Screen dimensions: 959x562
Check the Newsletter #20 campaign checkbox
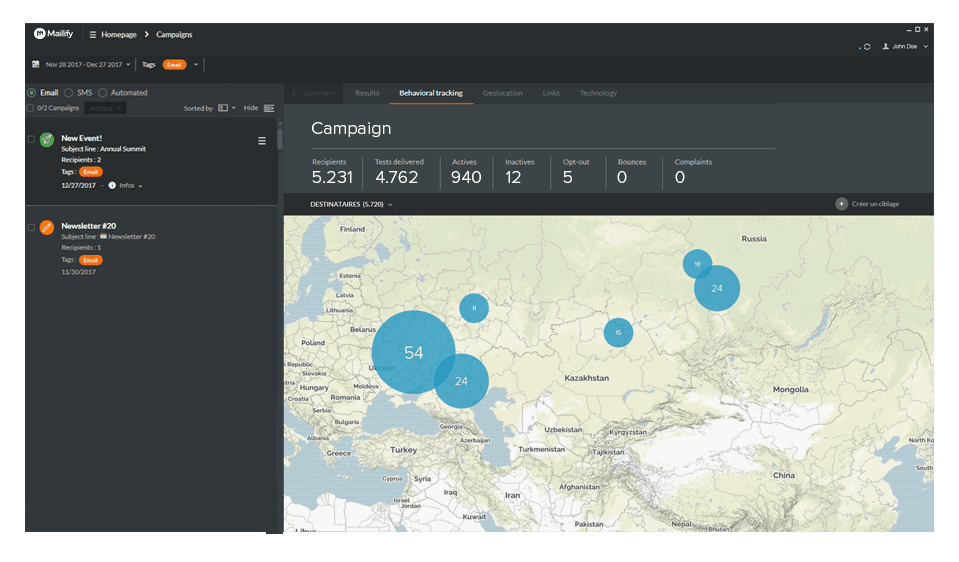coord(31,227)
